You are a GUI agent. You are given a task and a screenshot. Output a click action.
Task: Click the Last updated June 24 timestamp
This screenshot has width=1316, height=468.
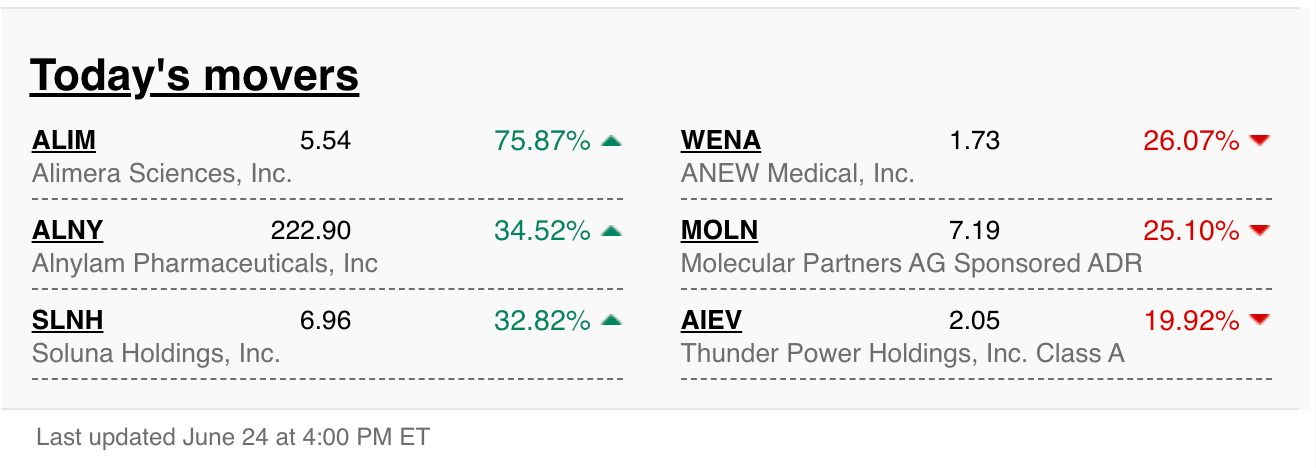(x=233, y=438)
